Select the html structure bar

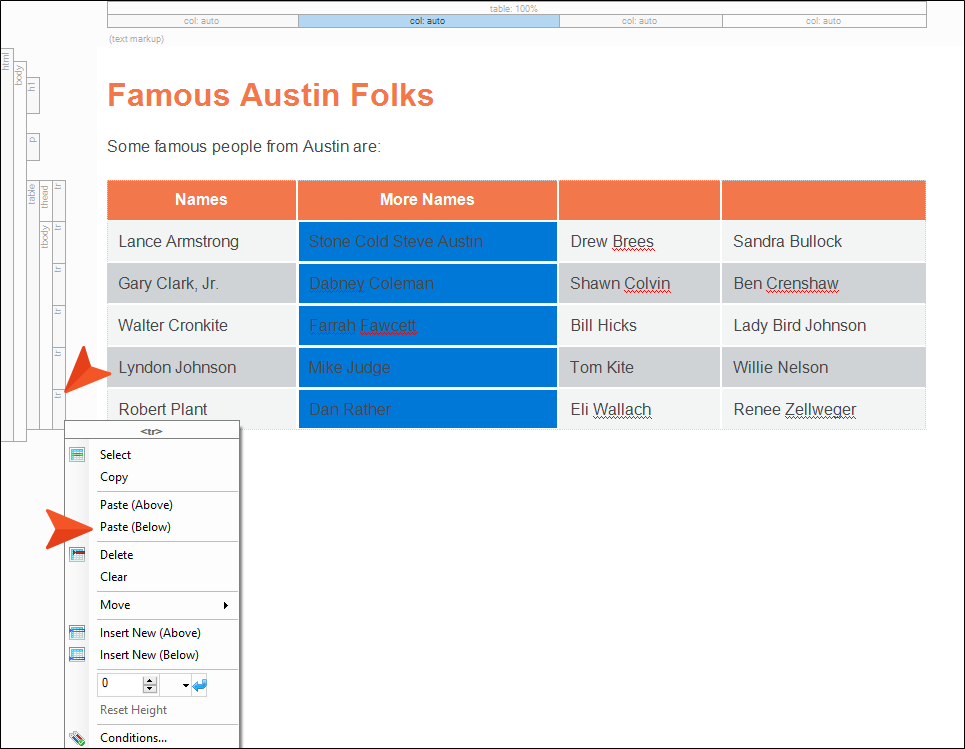(7, 245)
